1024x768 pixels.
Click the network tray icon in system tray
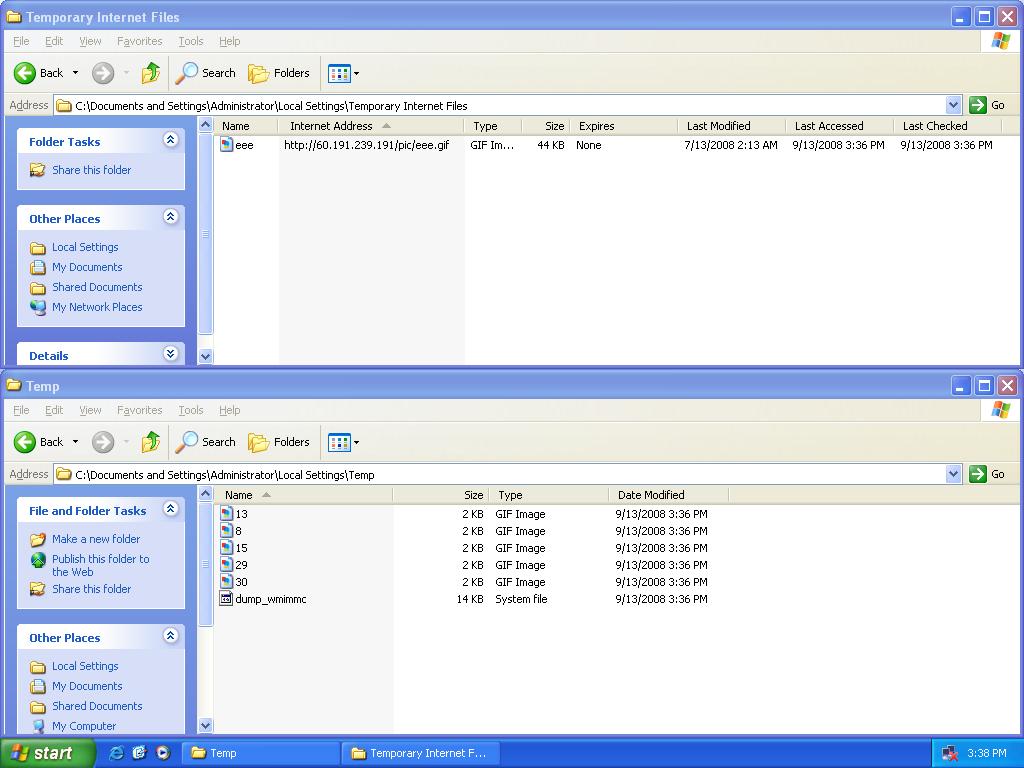950,753
